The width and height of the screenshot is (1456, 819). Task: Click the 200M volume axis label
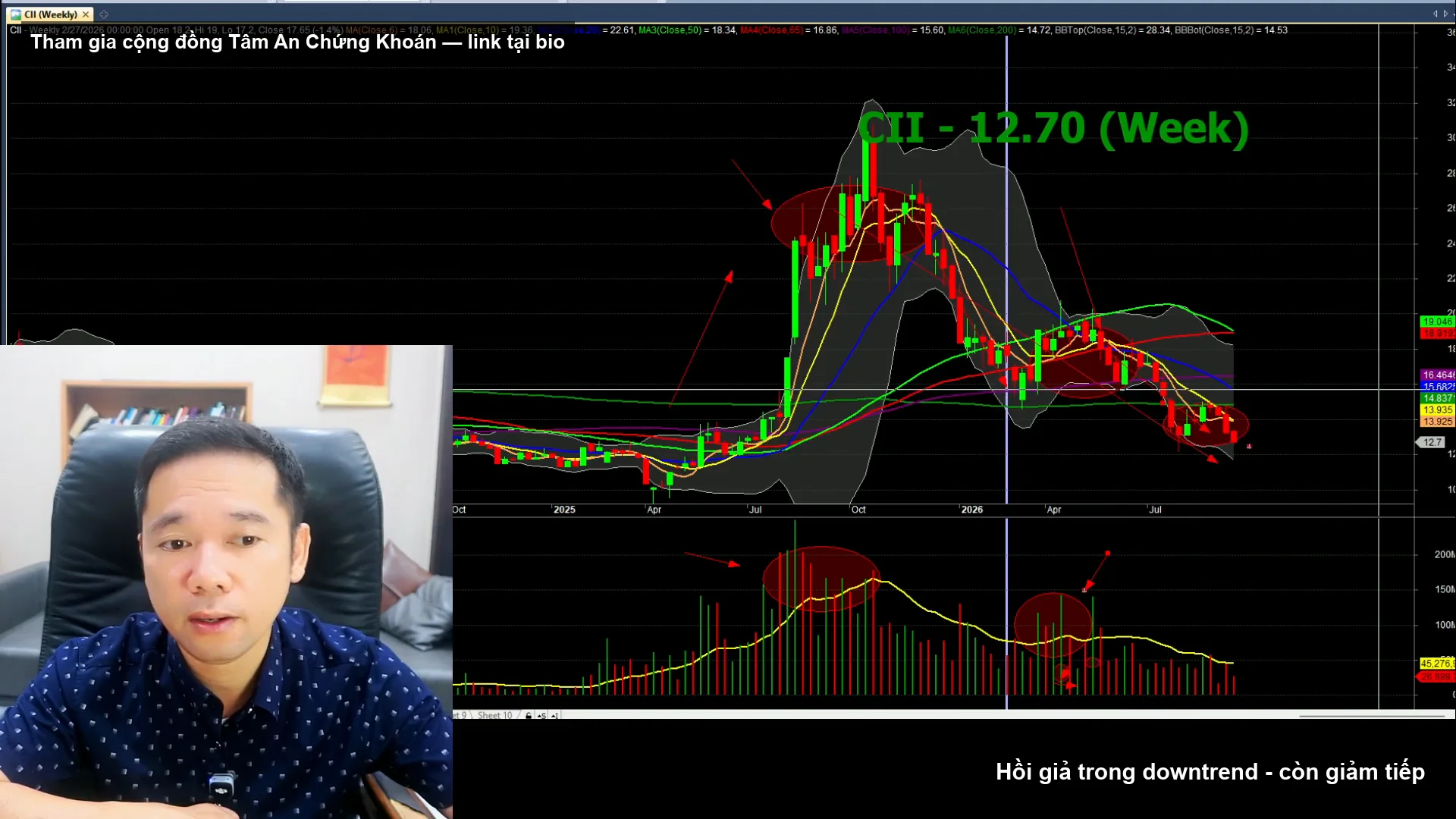click(1444, 554)
